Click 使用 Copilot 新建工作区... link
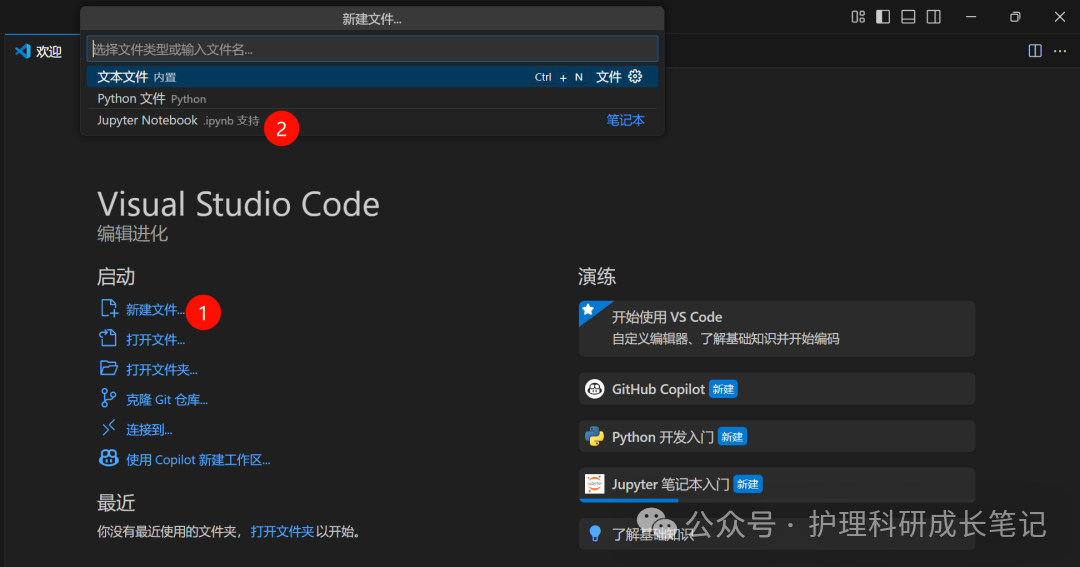 click(x=198, y=460)
